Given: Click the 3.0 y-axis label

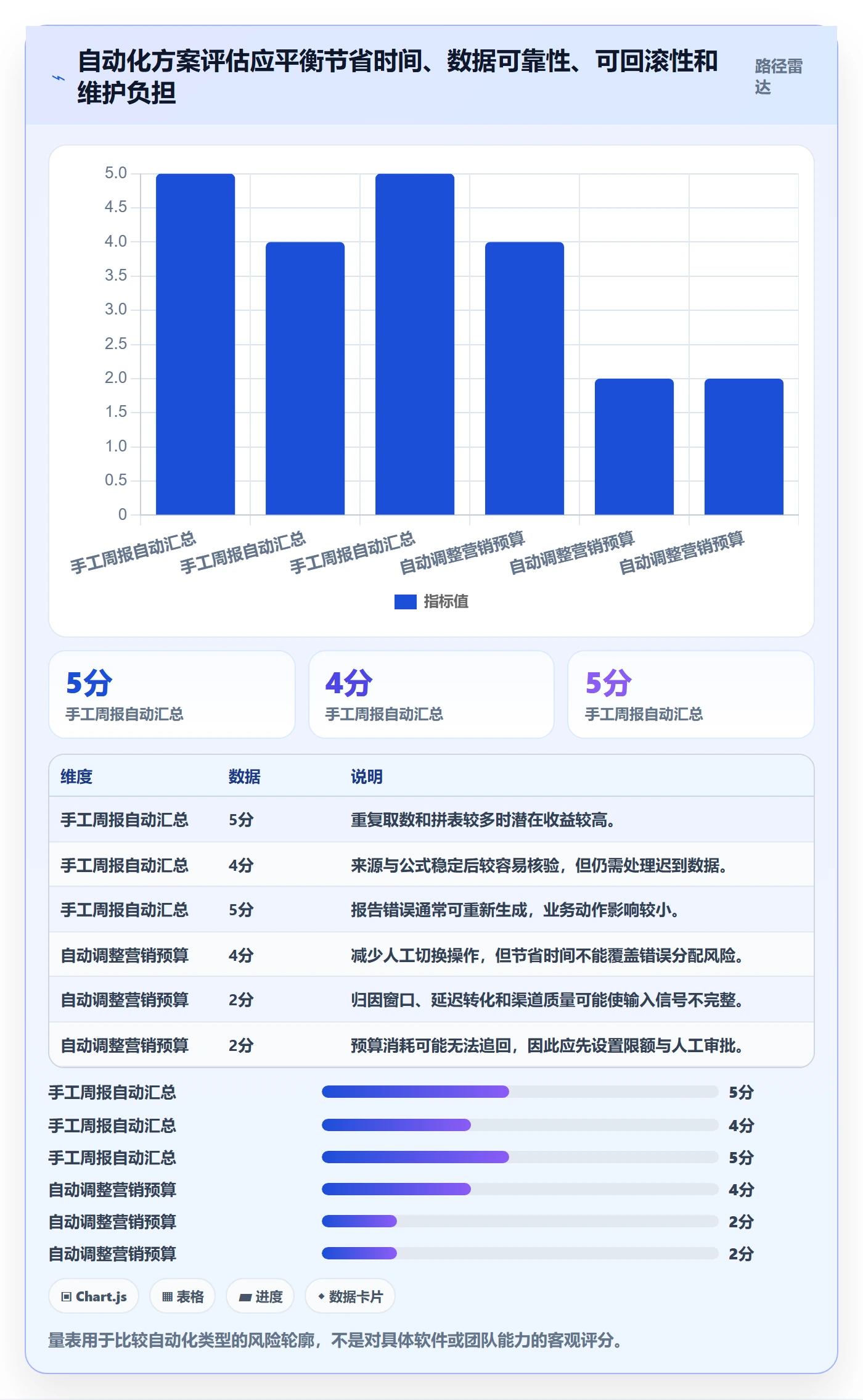Looking at the screenshot, I should click(x=116, y=310).
